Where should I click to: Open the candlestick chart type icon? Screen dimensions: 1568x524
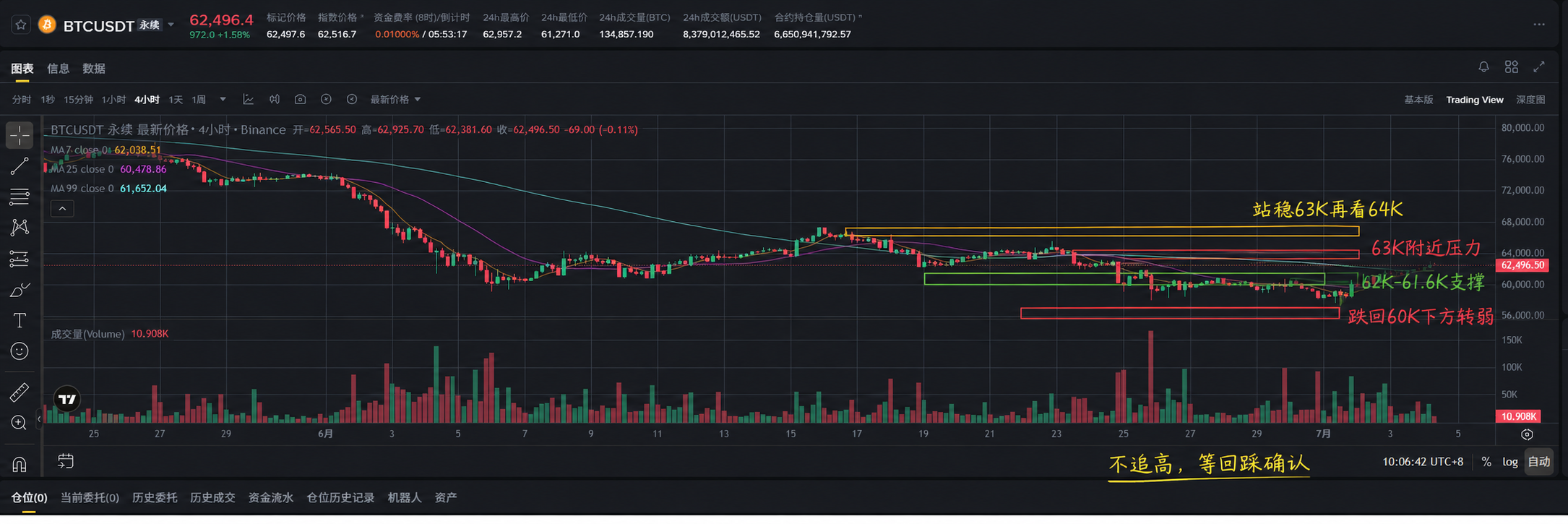(x=275, y=100)
